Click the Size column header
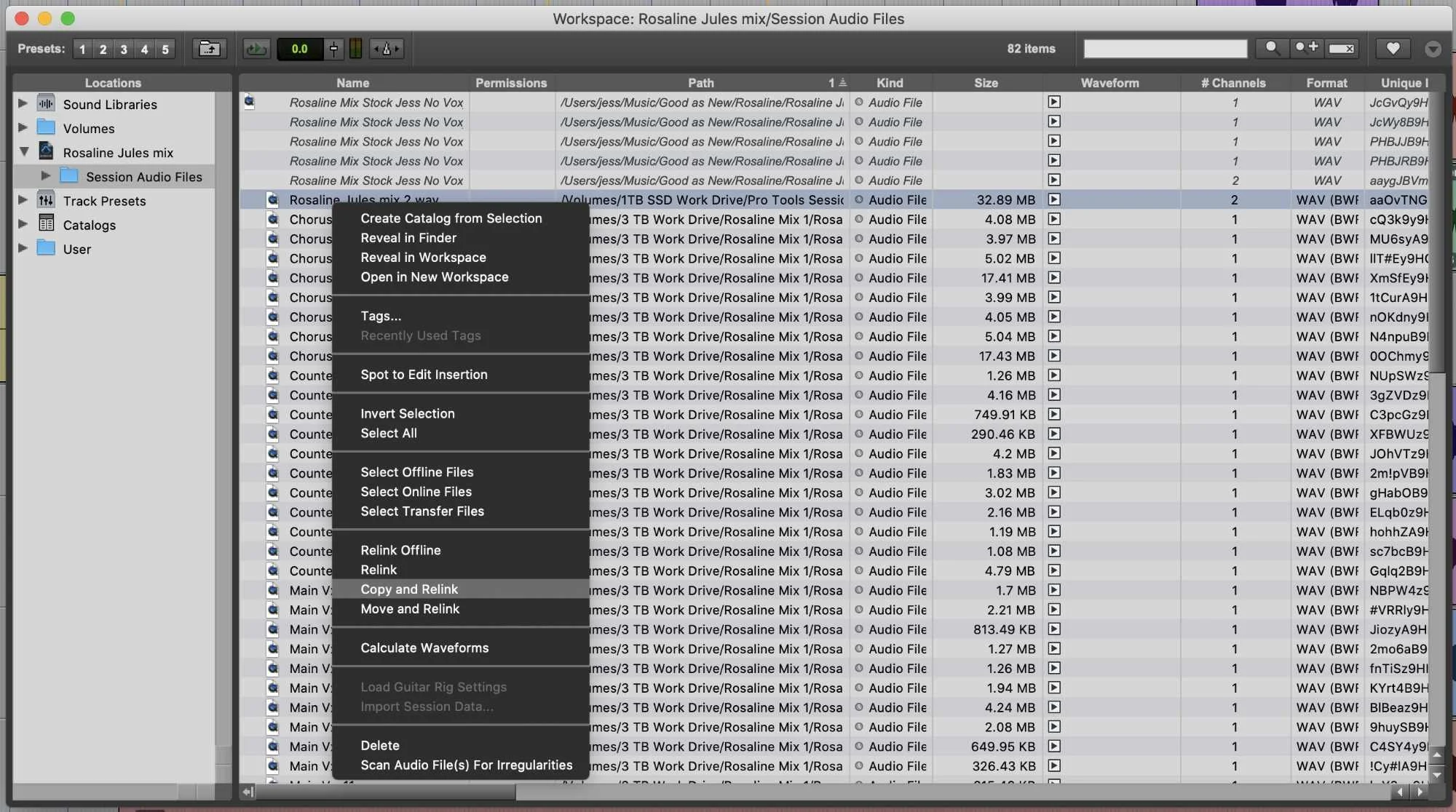This screenshot has width=1456, height=812. click(986, 83)
